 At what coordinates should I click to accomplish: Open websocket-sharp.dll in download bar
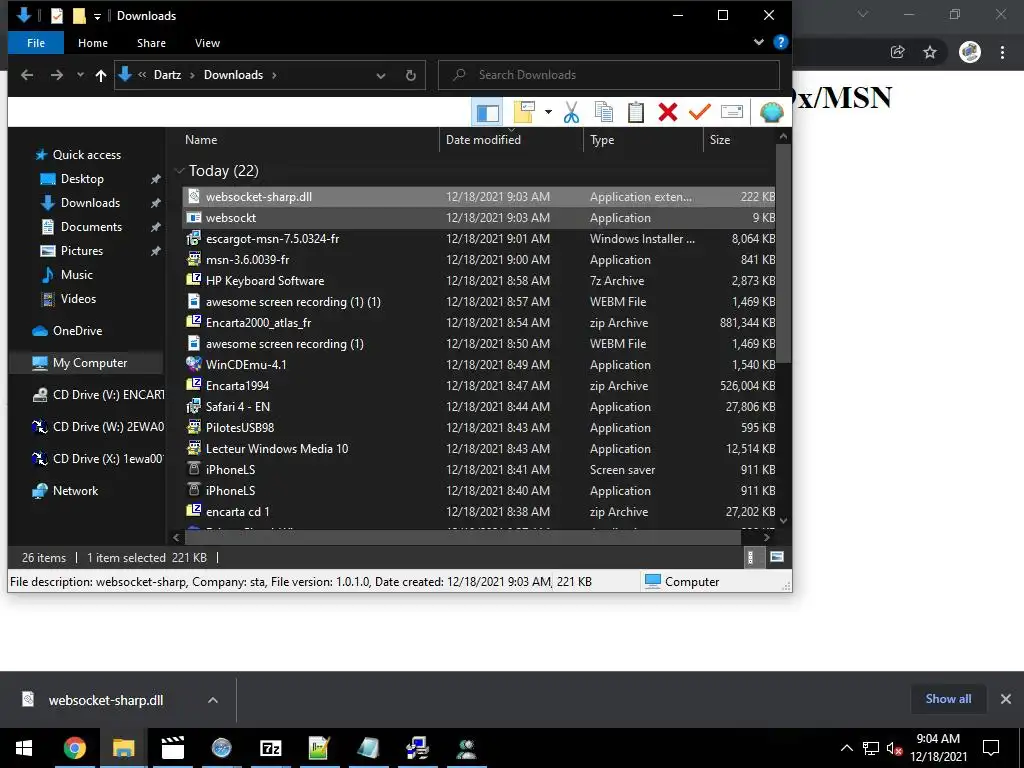[x=106, y=700]
